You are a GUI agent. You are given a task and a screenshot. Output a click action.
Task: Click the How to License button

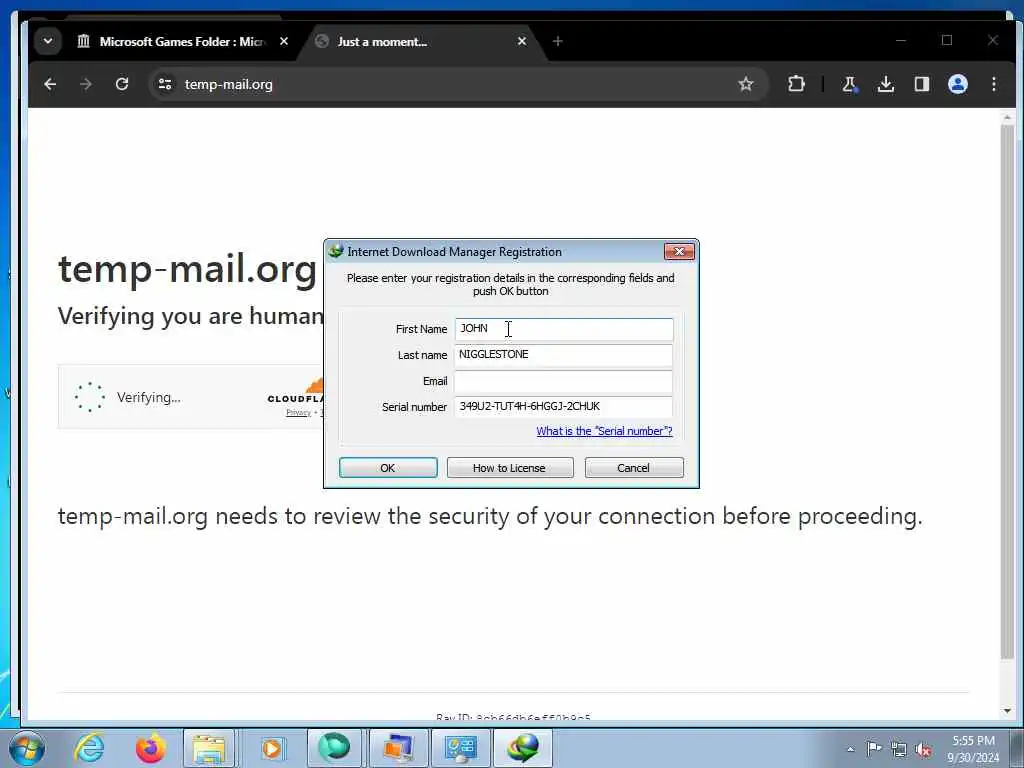[509, 468]
